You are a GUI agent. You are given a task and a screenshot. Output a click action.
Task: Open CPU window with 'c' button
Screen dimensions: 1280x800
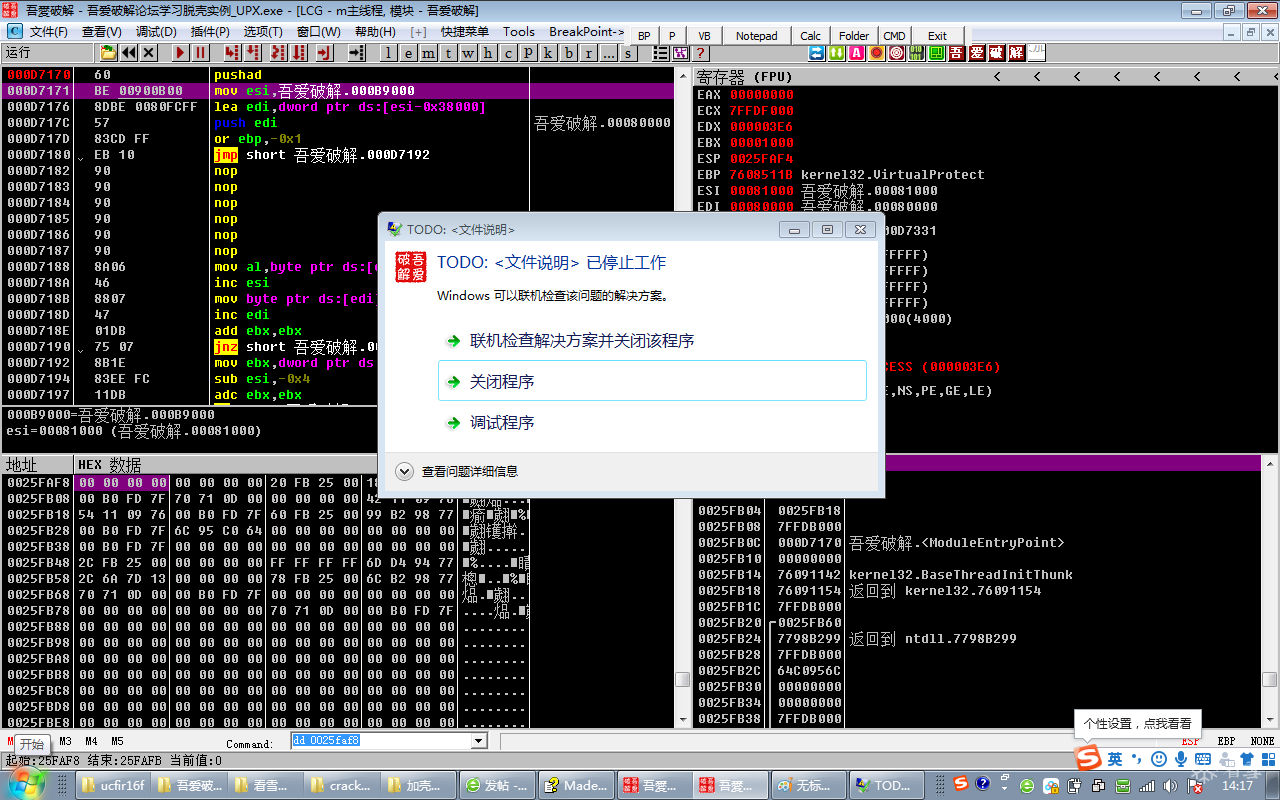[x=508, y=53]
